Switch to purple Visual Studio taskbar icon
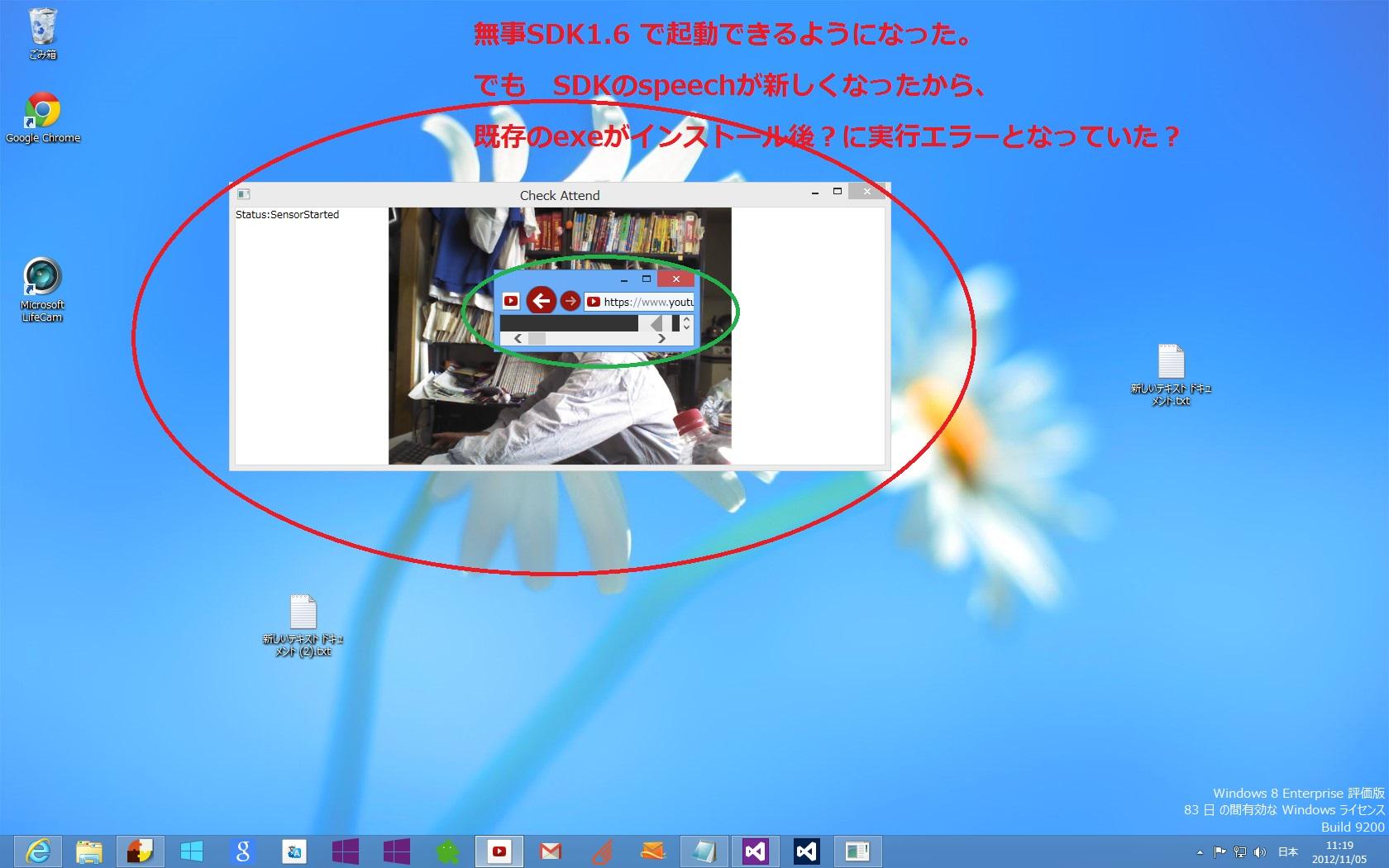 click(x=756, y=851)
